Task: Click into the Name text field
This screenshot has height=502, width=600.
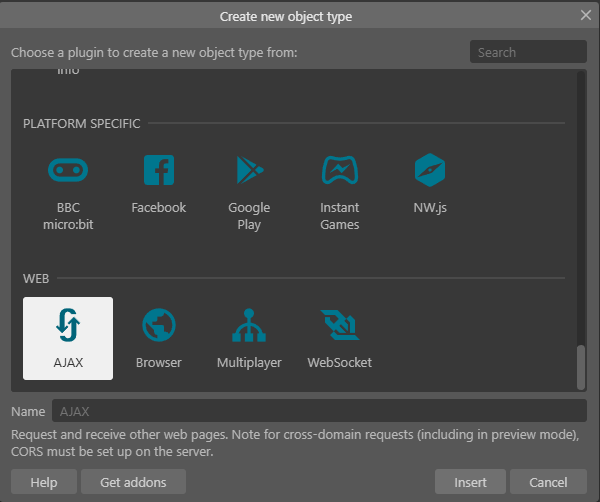Action: [x=320, y=411]
